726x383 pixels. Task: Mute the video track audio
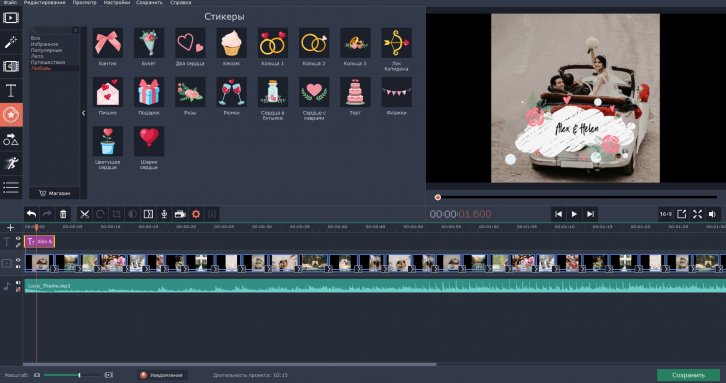click(x=18, y=266)
